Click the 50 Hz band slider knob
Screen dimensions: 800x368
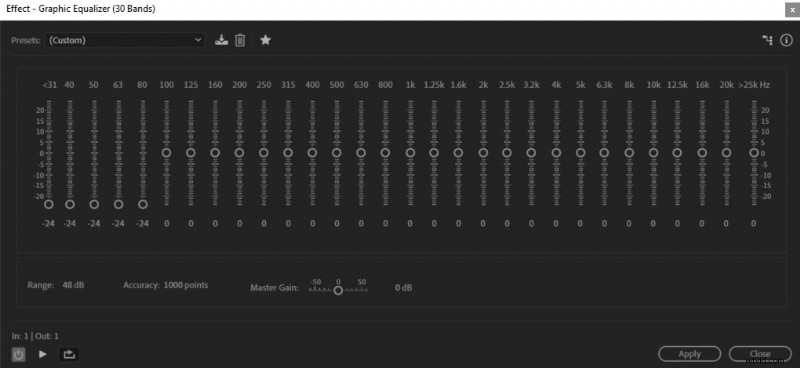coord(94,204)
